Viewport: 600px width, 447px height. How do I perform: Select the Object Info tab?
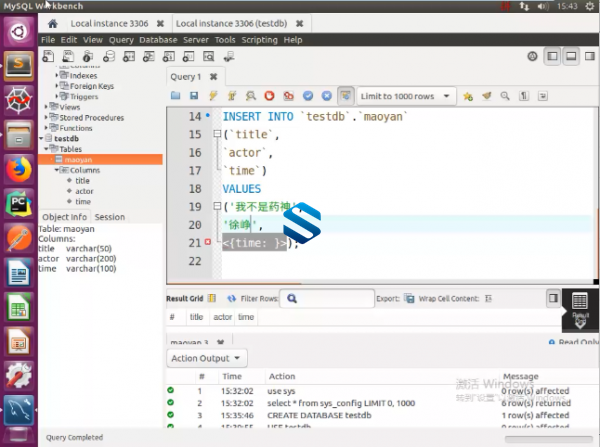click(64, 217)
